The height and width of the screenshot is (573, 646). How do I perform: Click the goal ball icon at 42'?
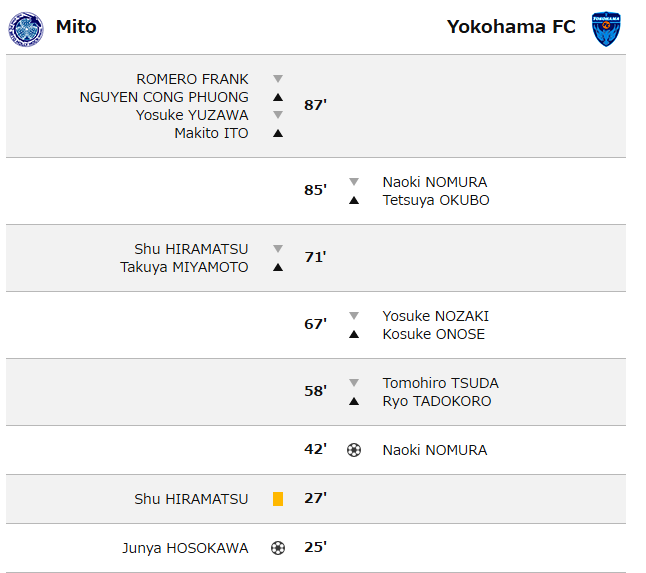click(353, 450)
